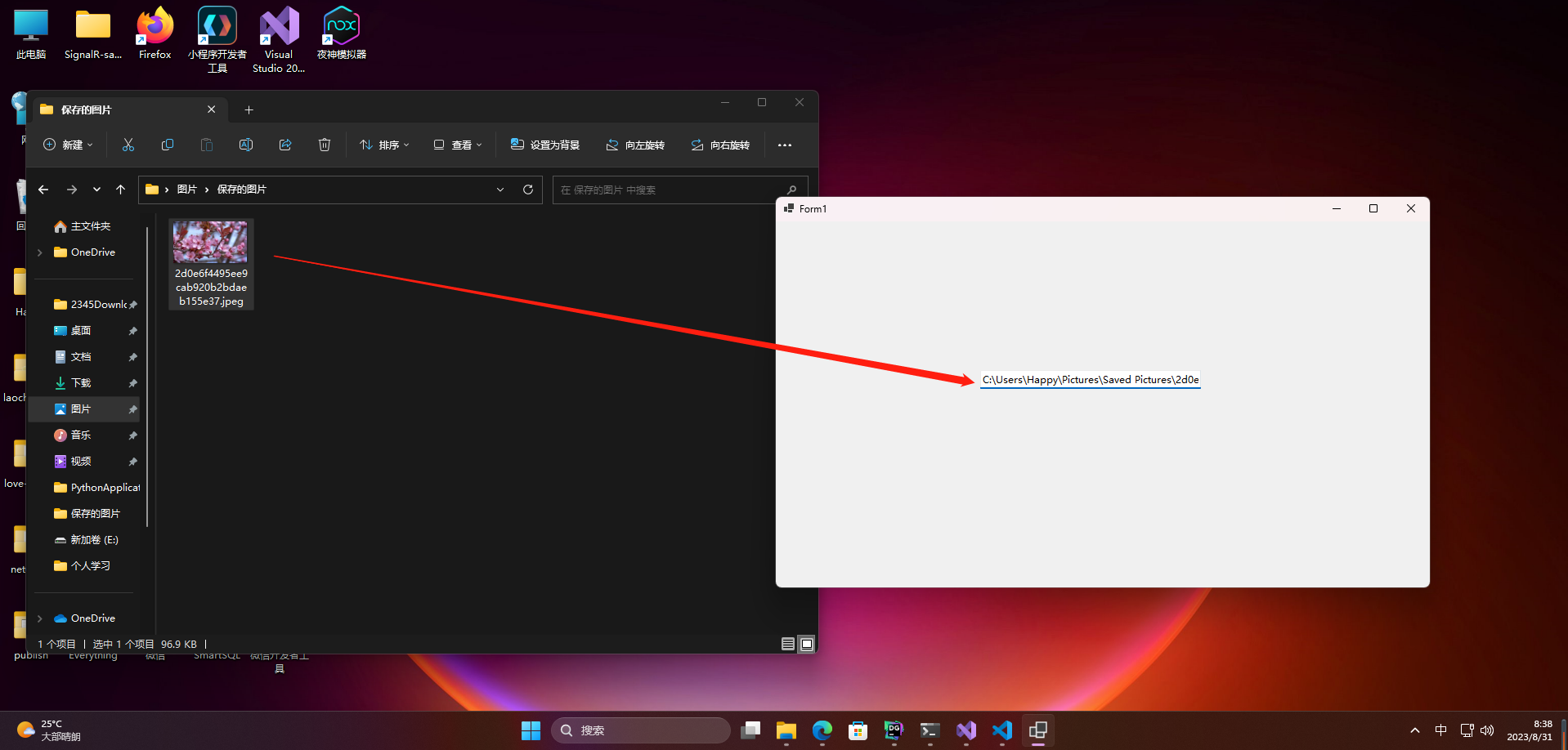The image size is (1568, 750).
Task: Open File Explorer from the taskbar
Action: [x=786, y=730]
